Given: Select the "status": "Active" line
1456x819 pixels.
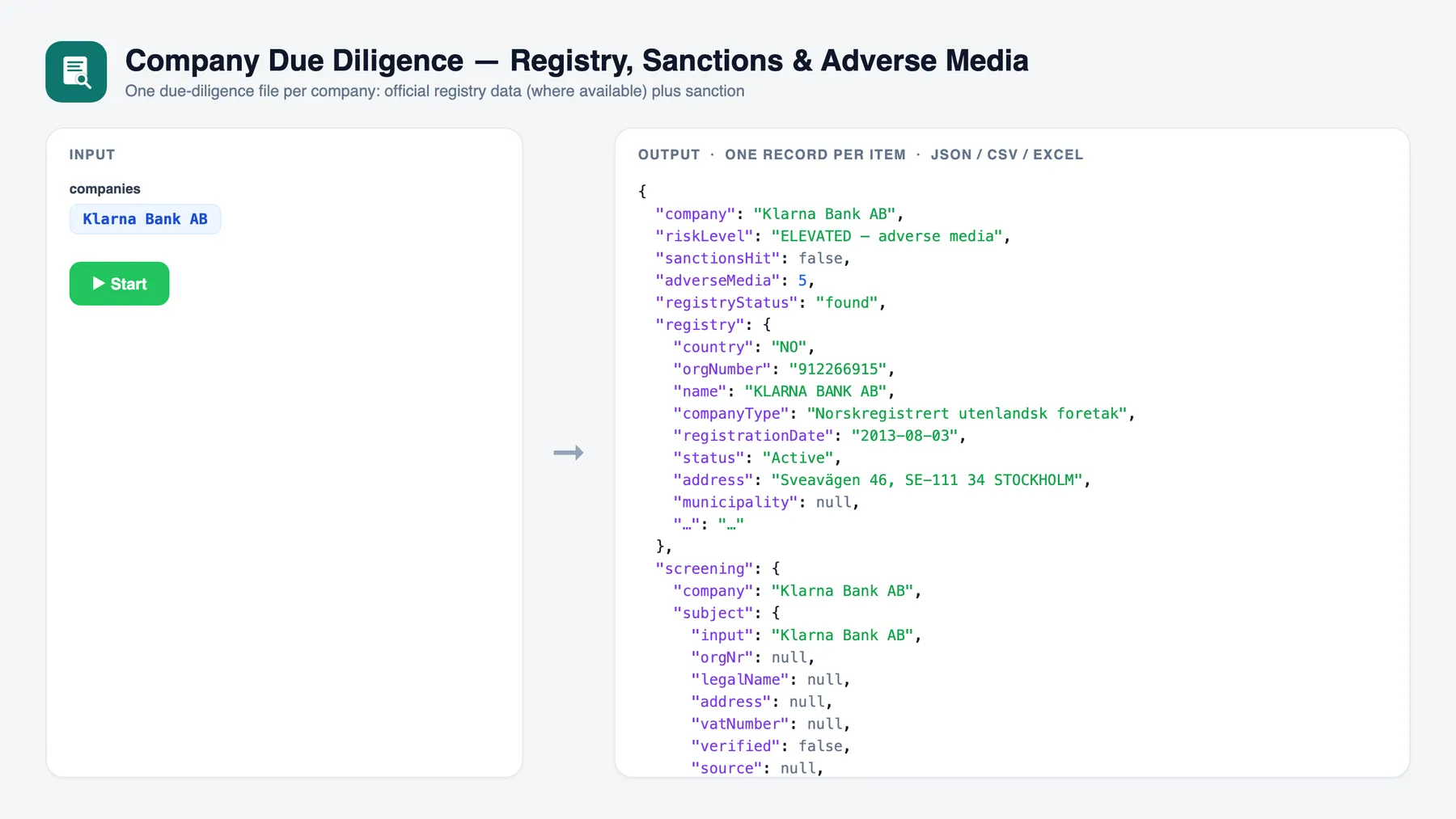Looking at the screenshot, I should (x=758, y=458).
